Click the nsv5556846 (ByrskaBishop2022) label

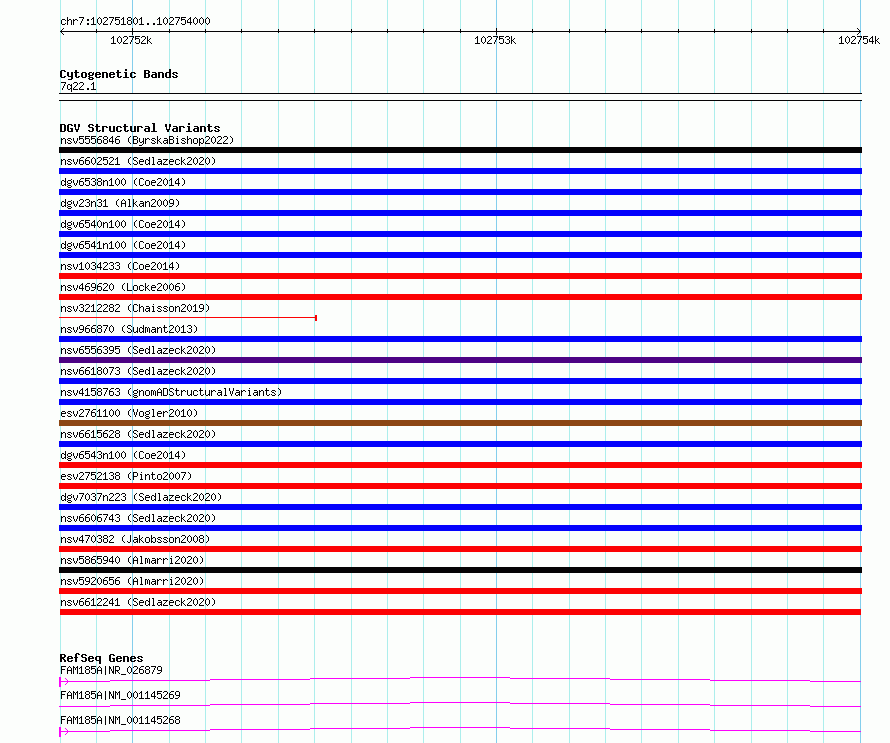click(x=147, y=140)
